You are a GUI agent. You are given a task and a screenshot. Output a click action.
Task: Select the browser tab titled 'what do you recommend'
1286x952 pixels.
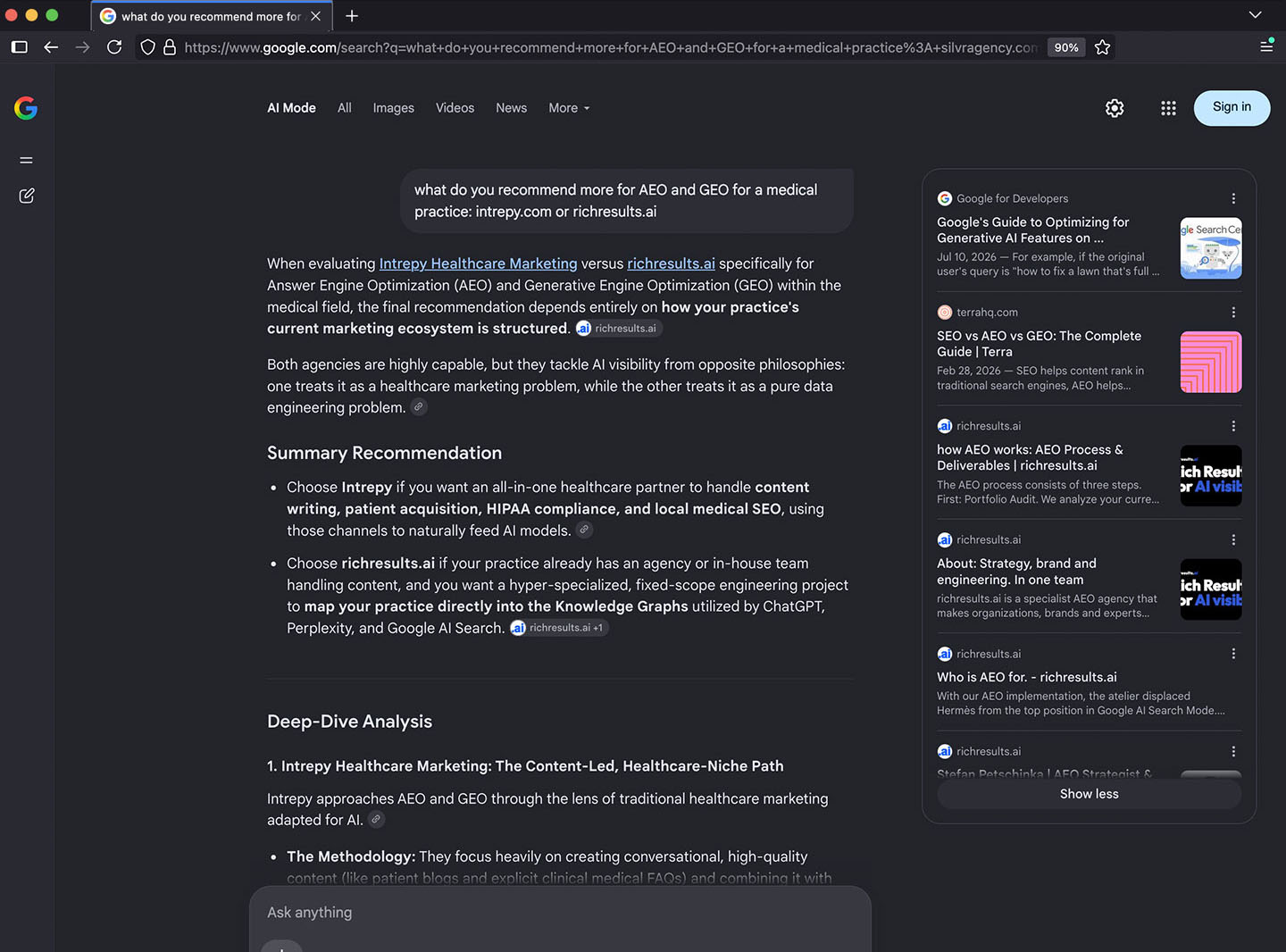point(212,16)
